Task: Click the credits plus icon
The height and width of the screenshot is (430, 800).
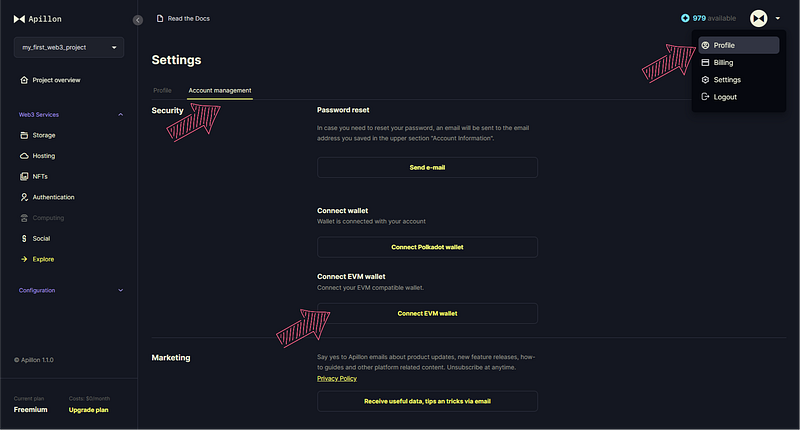Action: 685,18
